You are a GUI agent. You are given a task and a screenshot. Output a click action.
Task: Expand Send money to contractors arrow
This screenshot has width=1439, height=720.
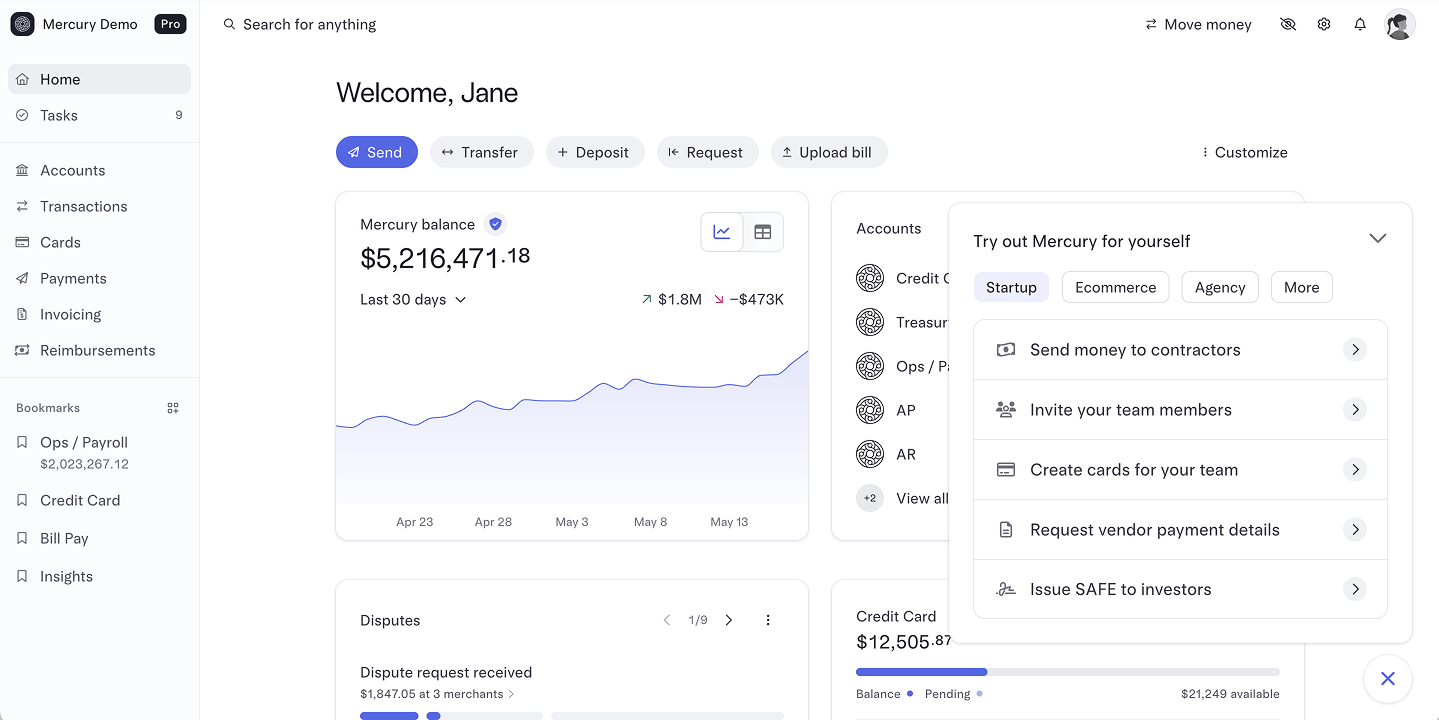click(1355, 350)
